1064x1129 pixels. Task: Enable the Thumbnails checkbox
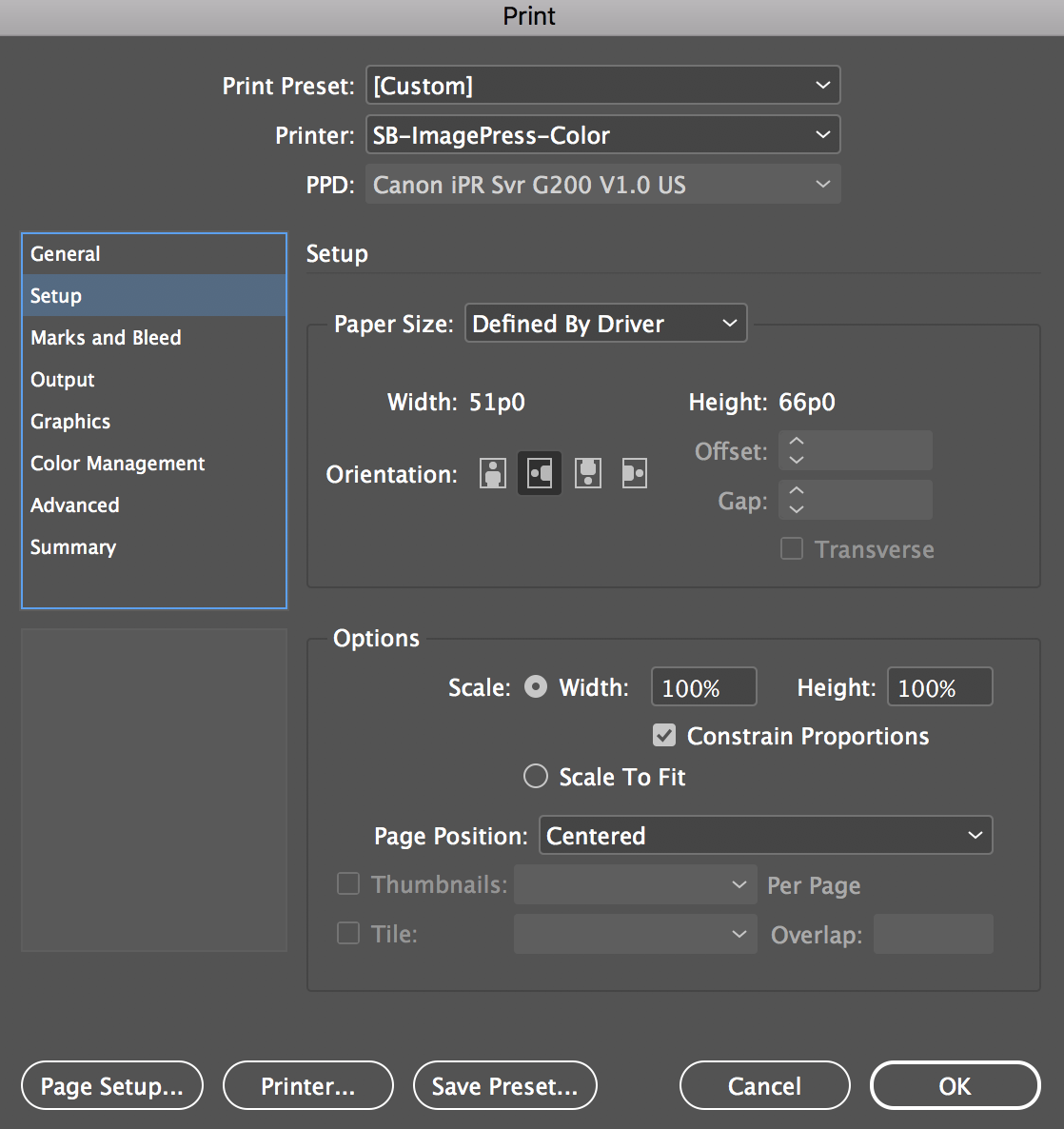coord(347,883)
